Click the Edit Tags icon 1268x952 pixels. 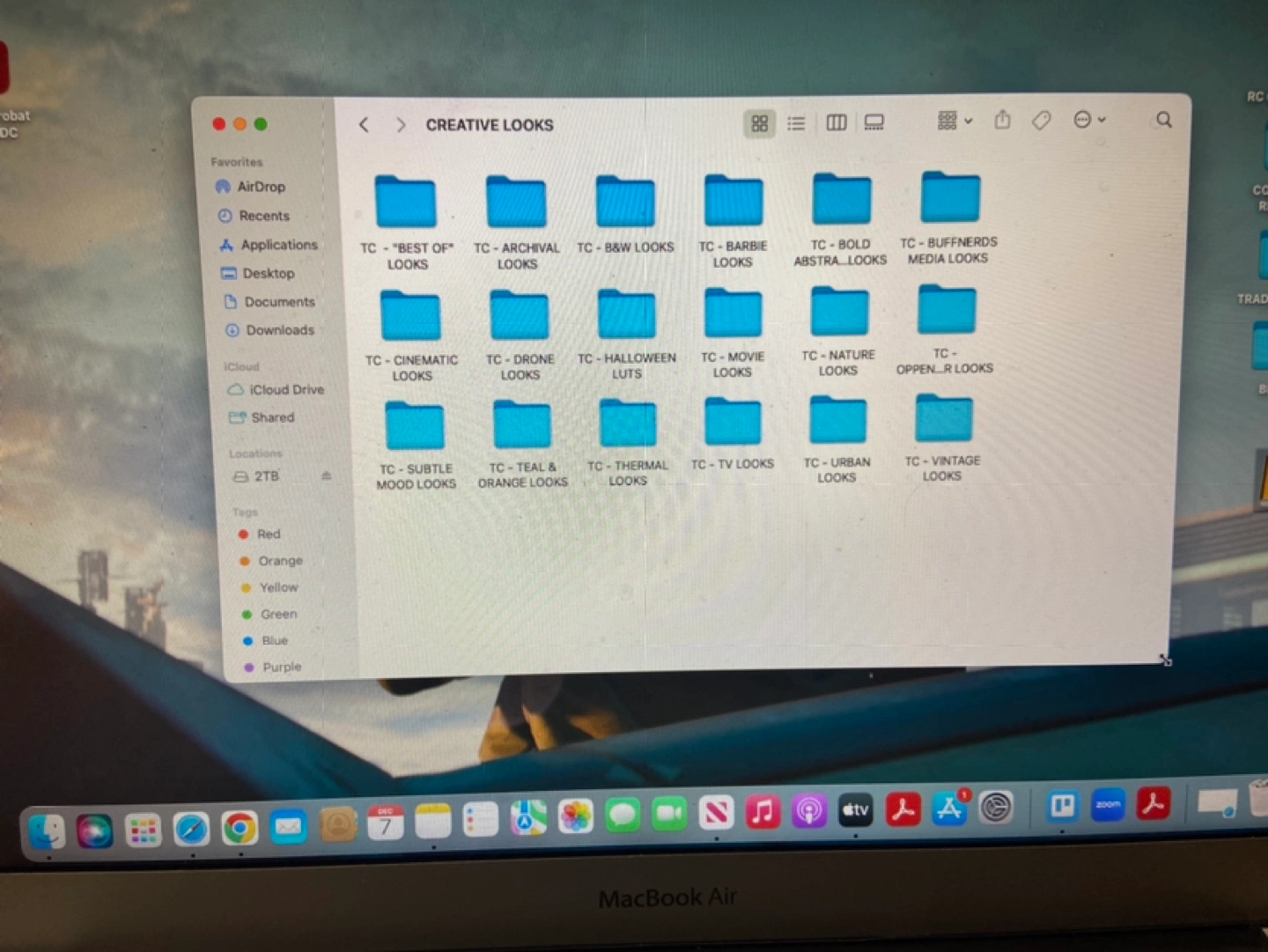[1041, 120]
